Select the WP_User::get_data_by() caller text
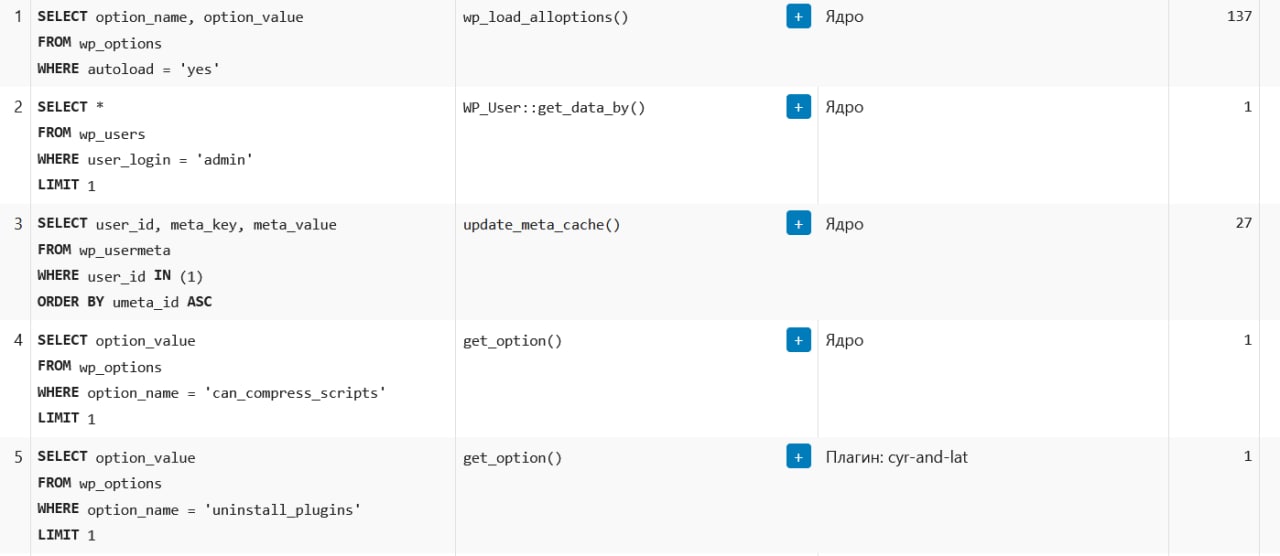The image size is (1280, 556). click(x=554, y=107)
